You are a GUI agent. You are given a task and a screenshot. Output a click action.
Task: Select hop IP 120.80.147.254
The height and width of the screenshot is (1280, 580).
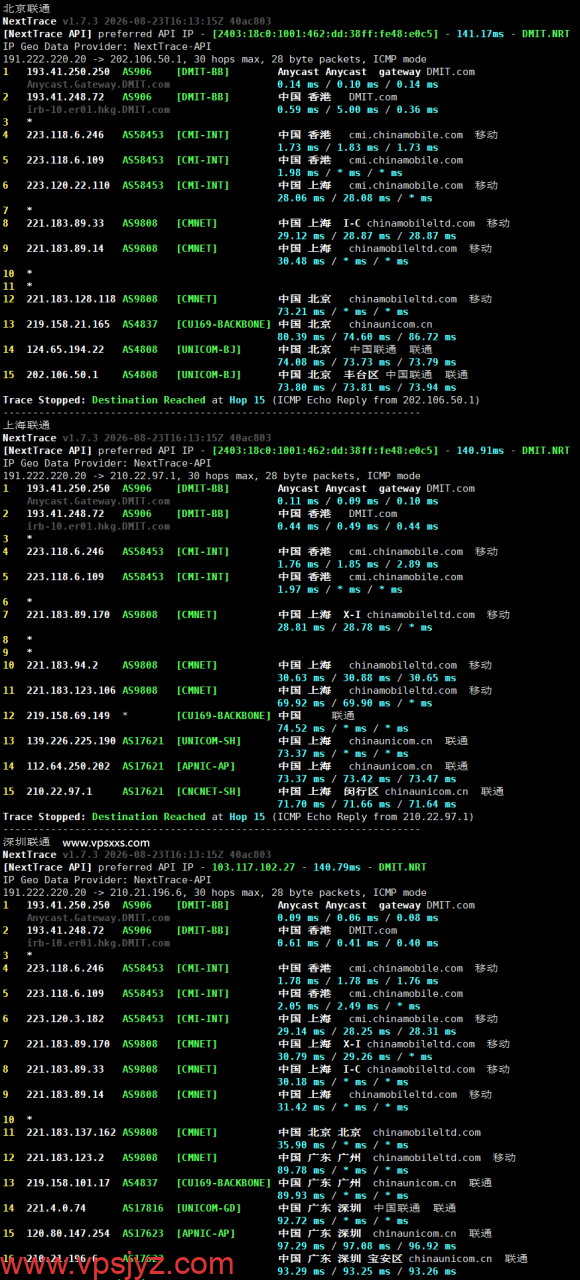point(68,1234)
